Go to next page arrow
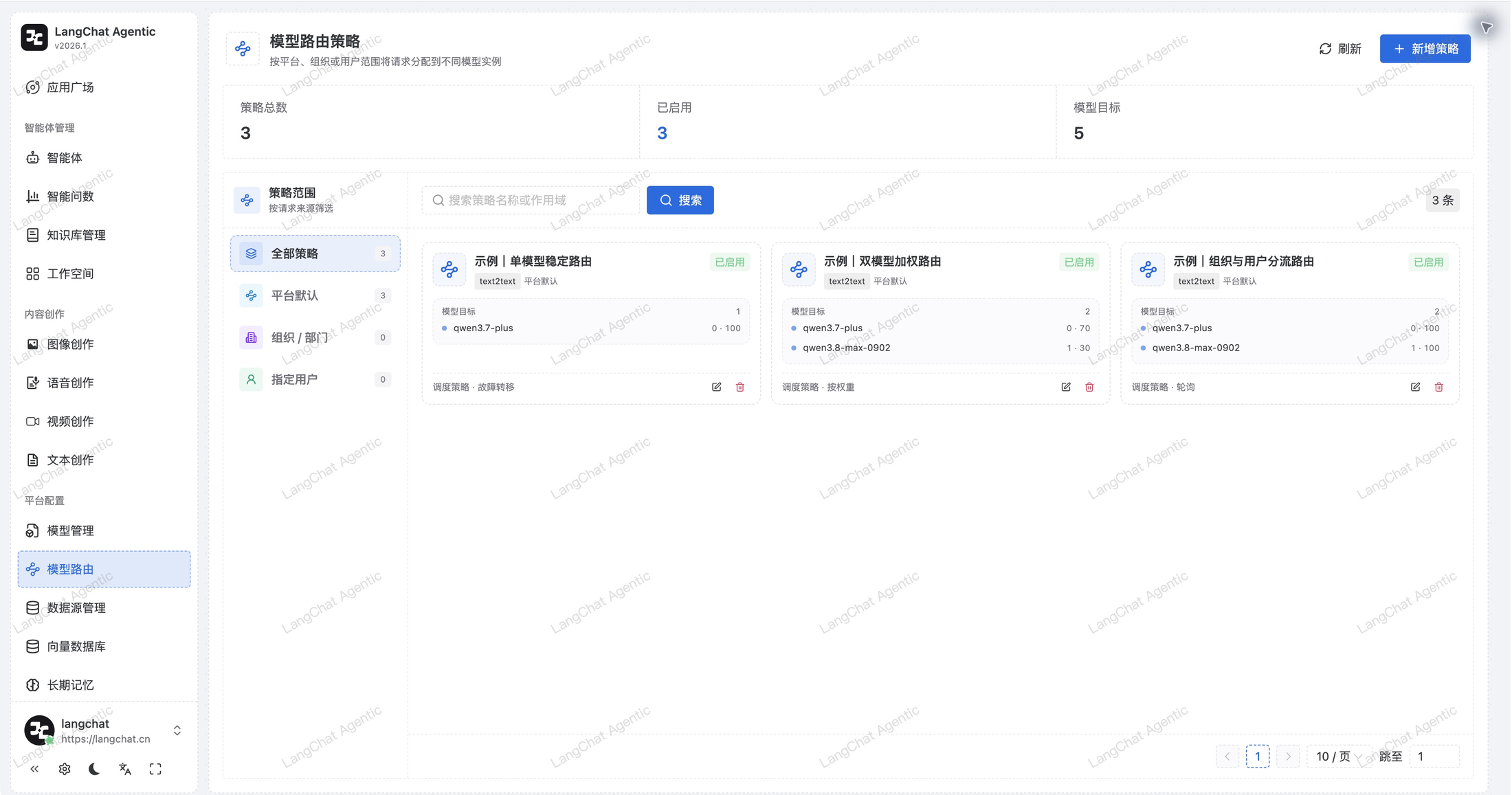This screenshot has width=1512, height=795. tap(1288, 757)
